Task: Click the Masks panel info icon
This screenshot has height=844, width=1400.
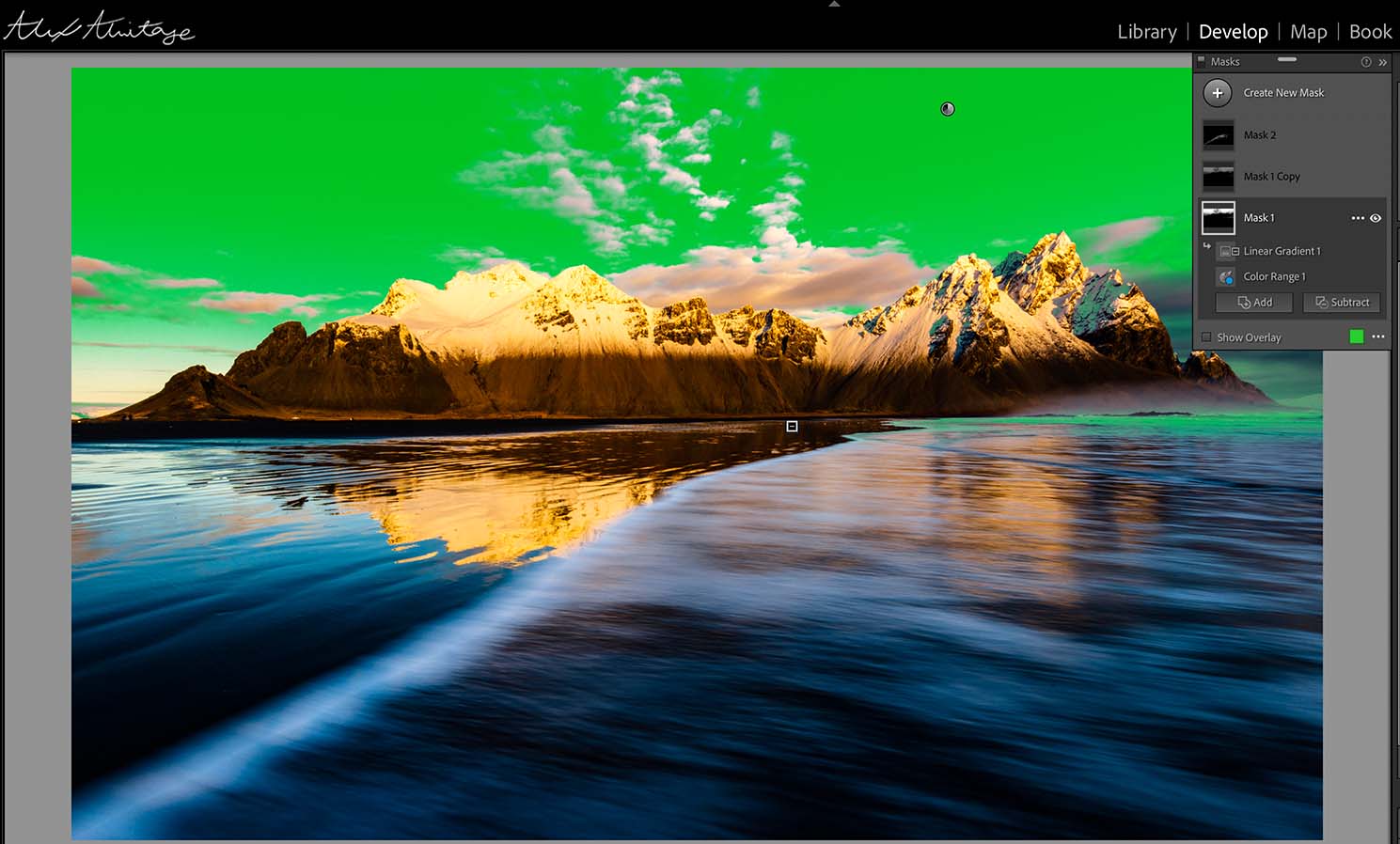Action: 1366,62
